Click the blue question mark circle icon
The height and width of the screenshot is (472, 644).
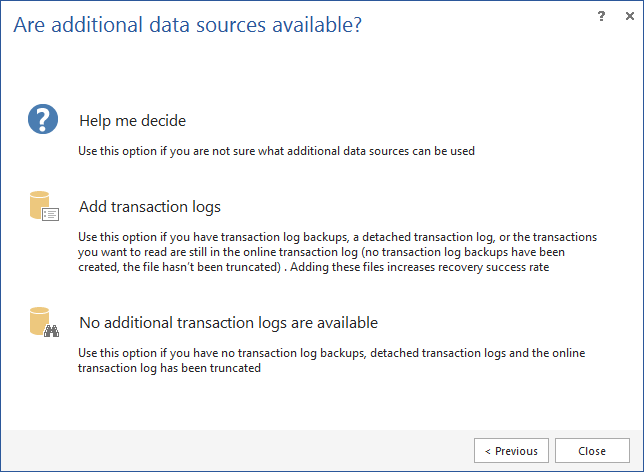tap(43, 119)
